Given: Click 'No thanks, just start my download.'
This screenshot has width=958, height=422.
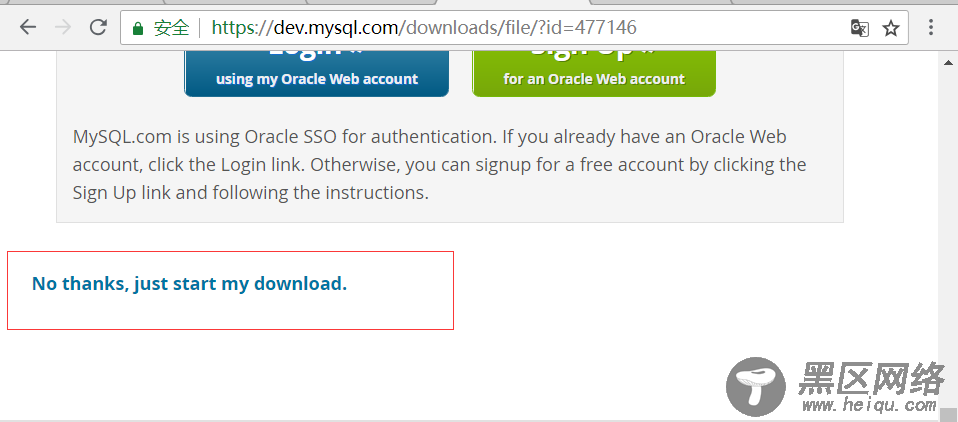Looking at the screenshot, I should pos(189,283).
